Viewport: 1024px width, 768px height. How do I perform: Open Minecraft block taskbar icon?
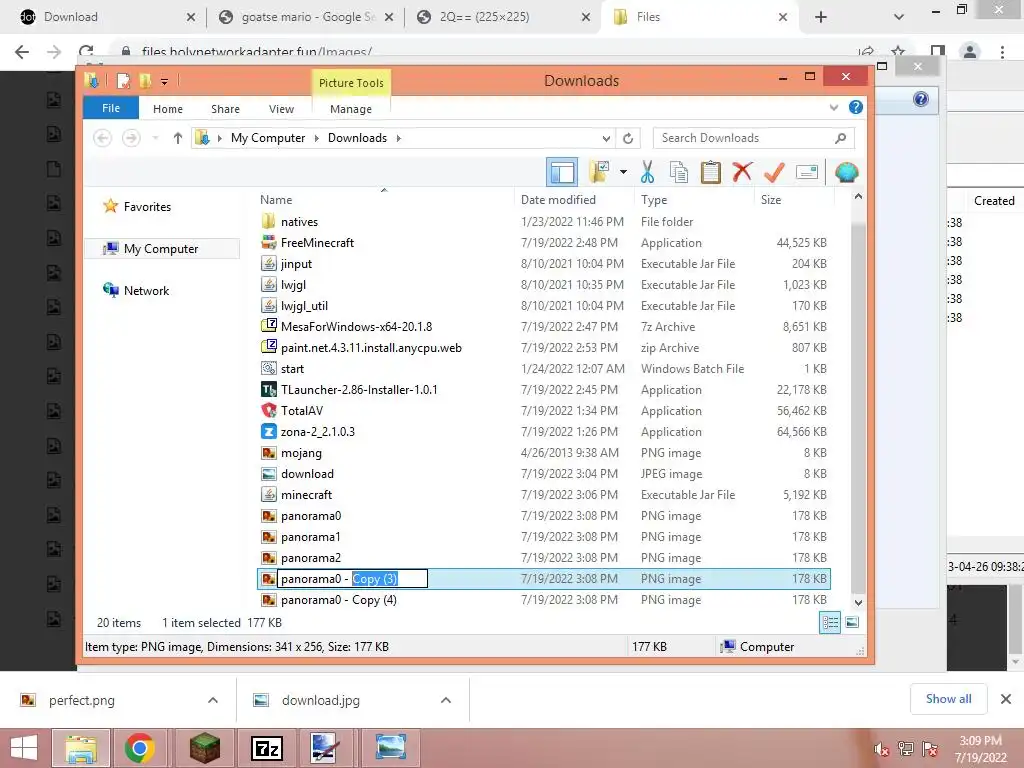click(x=204, y=748)
